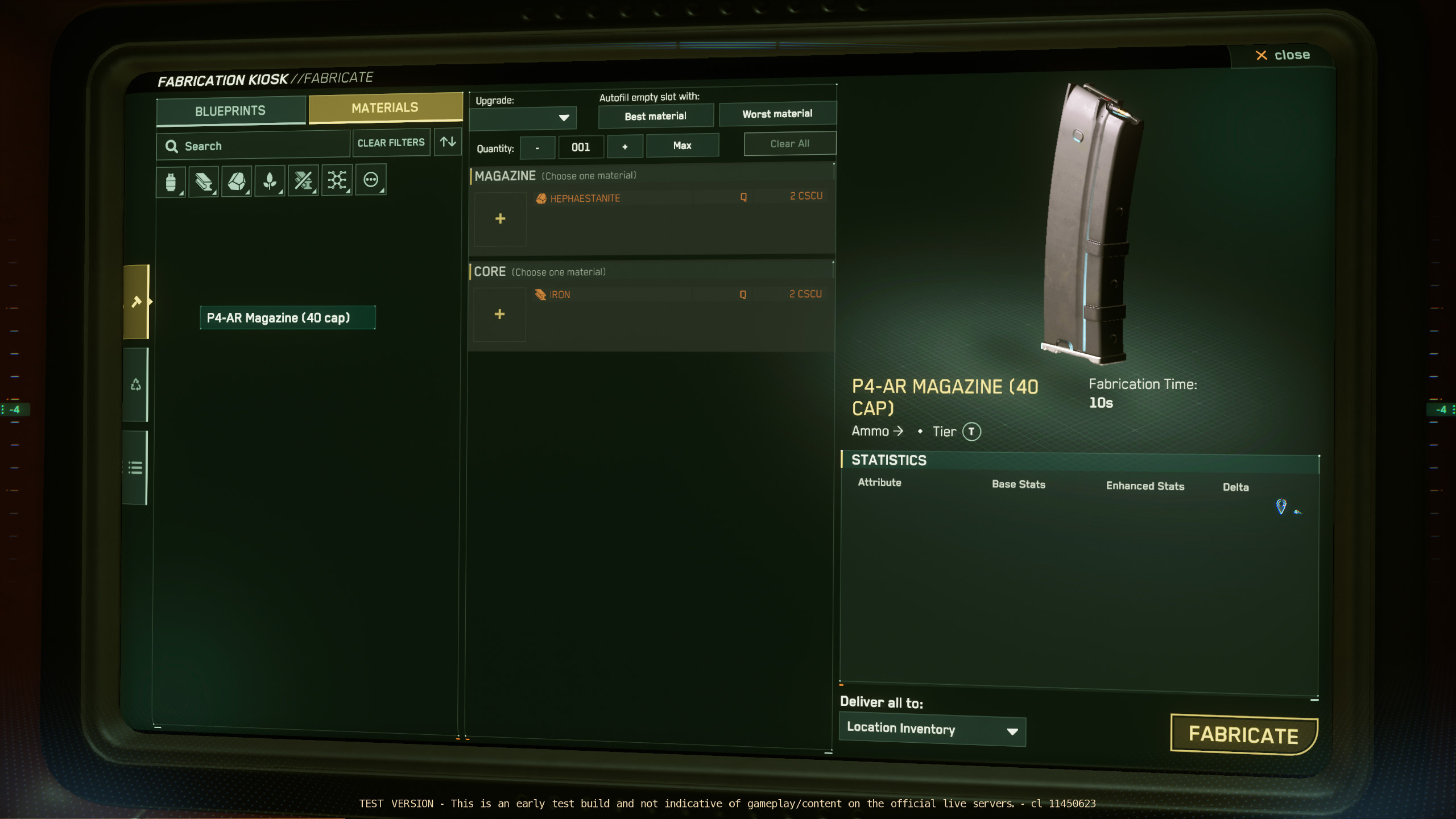This screenshot has height=819, width=1456.
Task: Expand the Ammo category arrow
Action: 898,431
